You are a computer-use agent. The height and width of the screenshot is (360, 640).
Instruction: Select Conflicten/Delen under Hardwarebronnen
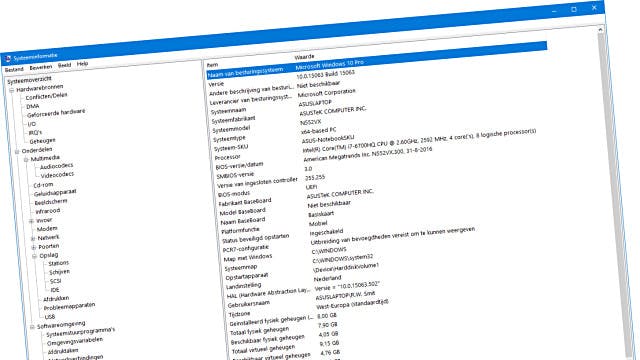click(46, 96)
